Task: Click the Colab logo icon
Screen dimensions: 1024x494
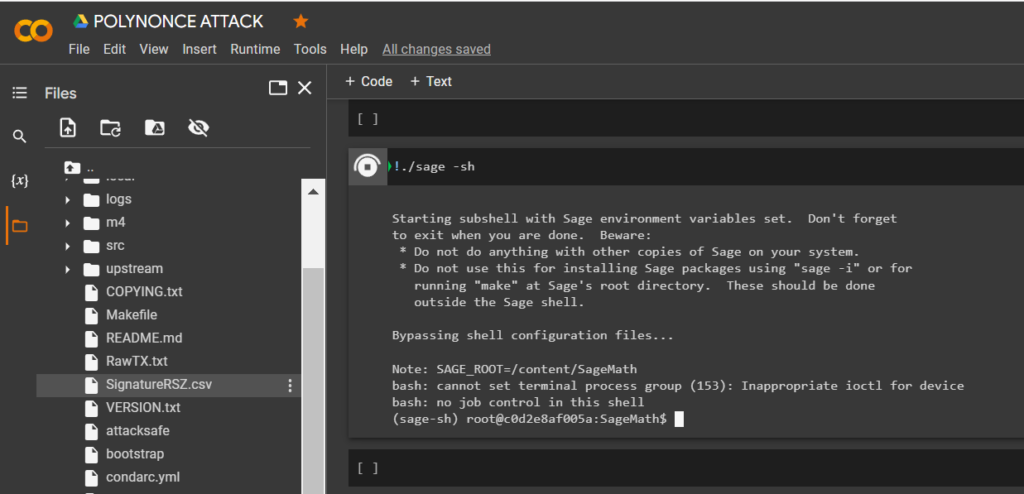Action: pyautogui.click(x=33, y=31)
